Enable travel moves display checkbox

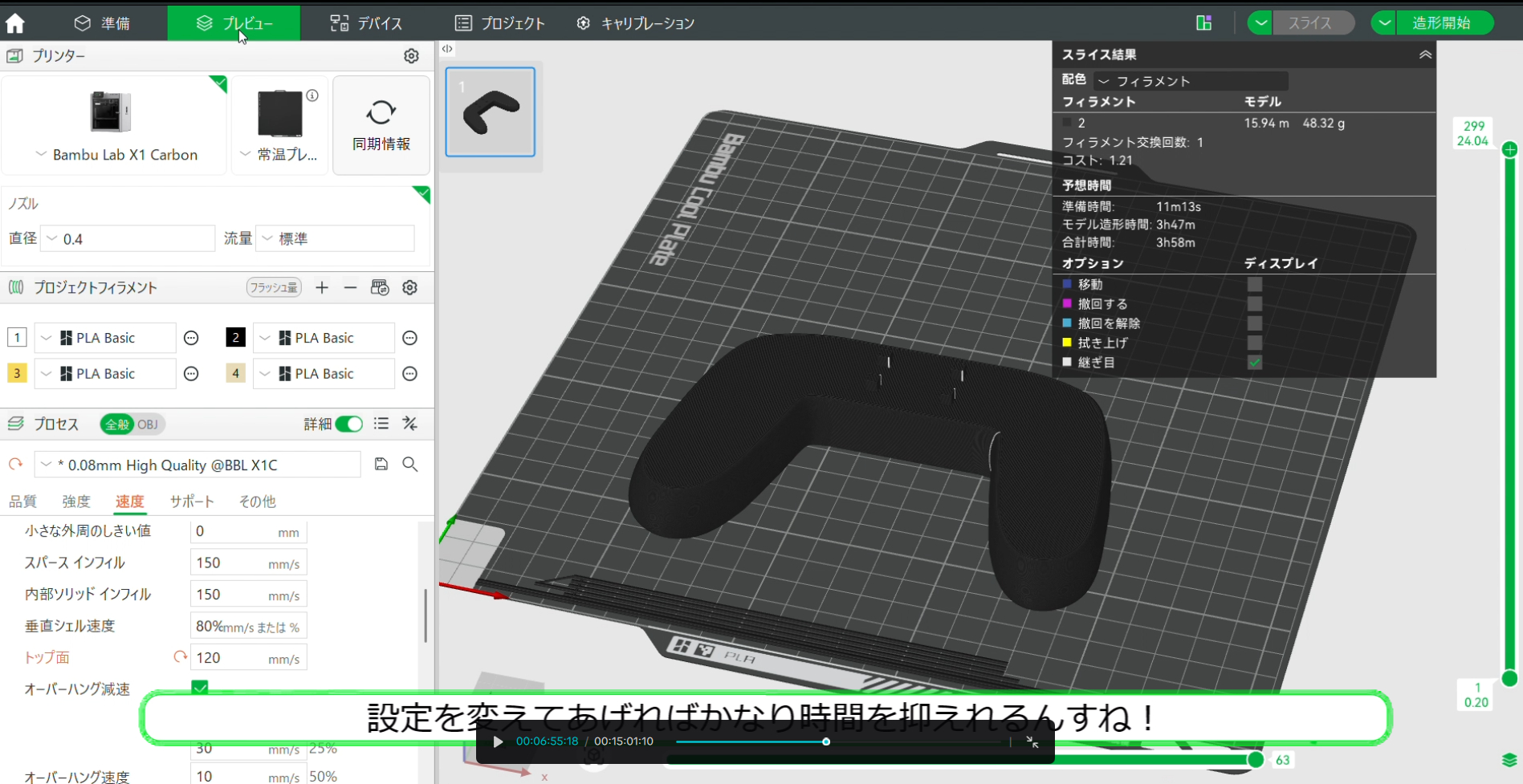[1255, 284]
